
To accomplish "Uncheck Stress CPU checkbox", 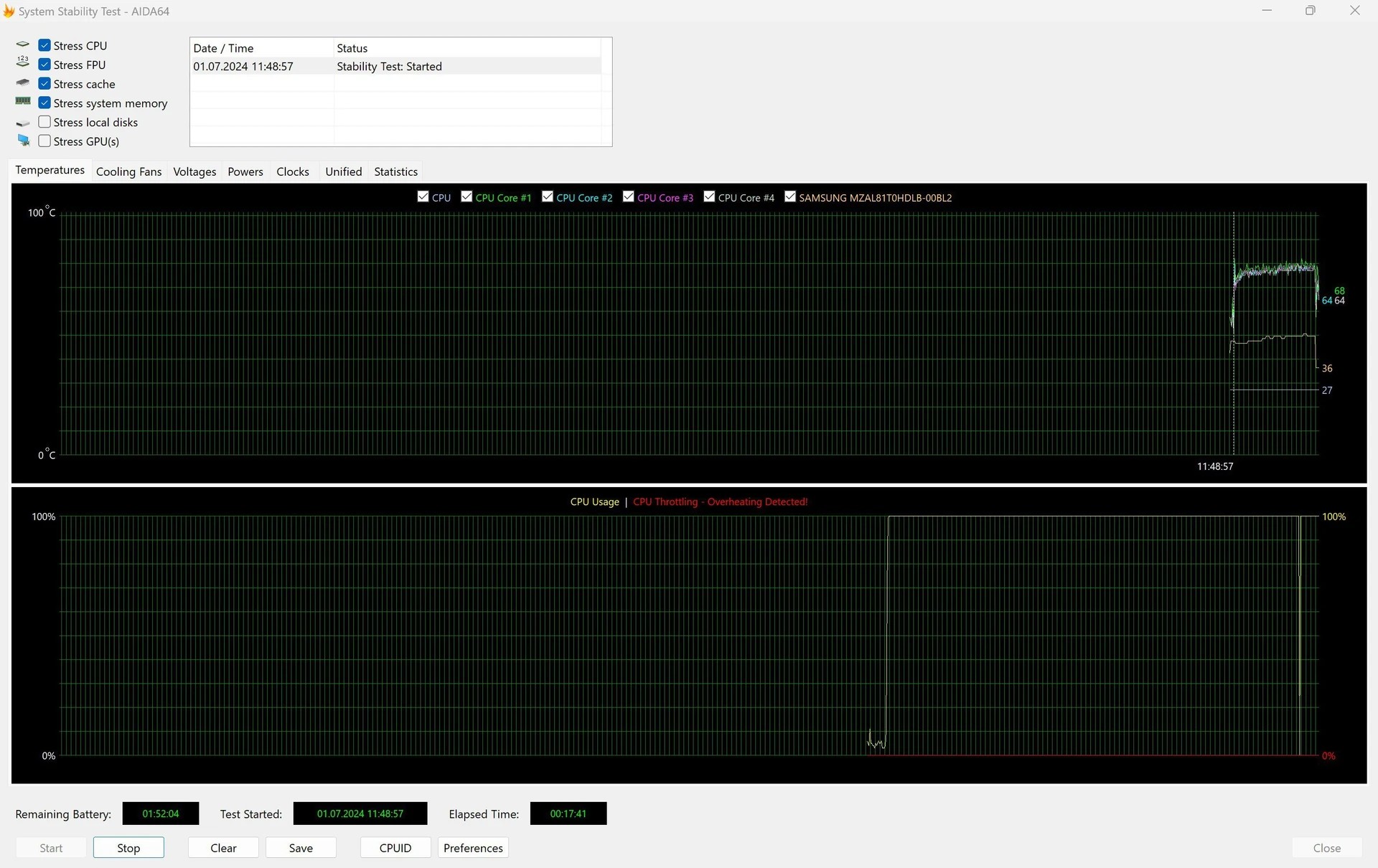I will [x=44, y=45].
